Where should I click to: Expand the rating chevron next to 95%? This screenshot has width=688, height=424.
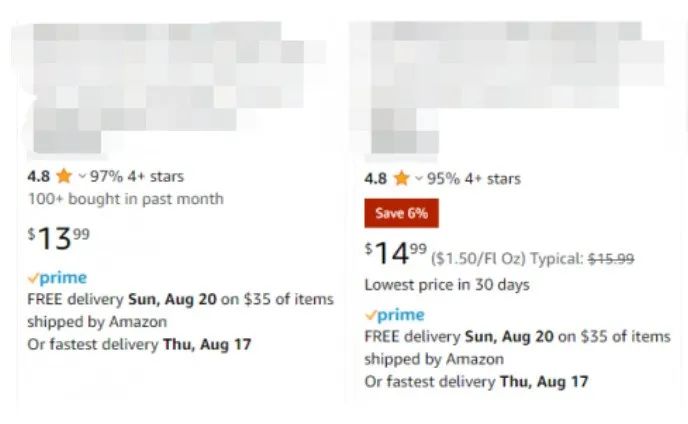click(x=419, y=179)
